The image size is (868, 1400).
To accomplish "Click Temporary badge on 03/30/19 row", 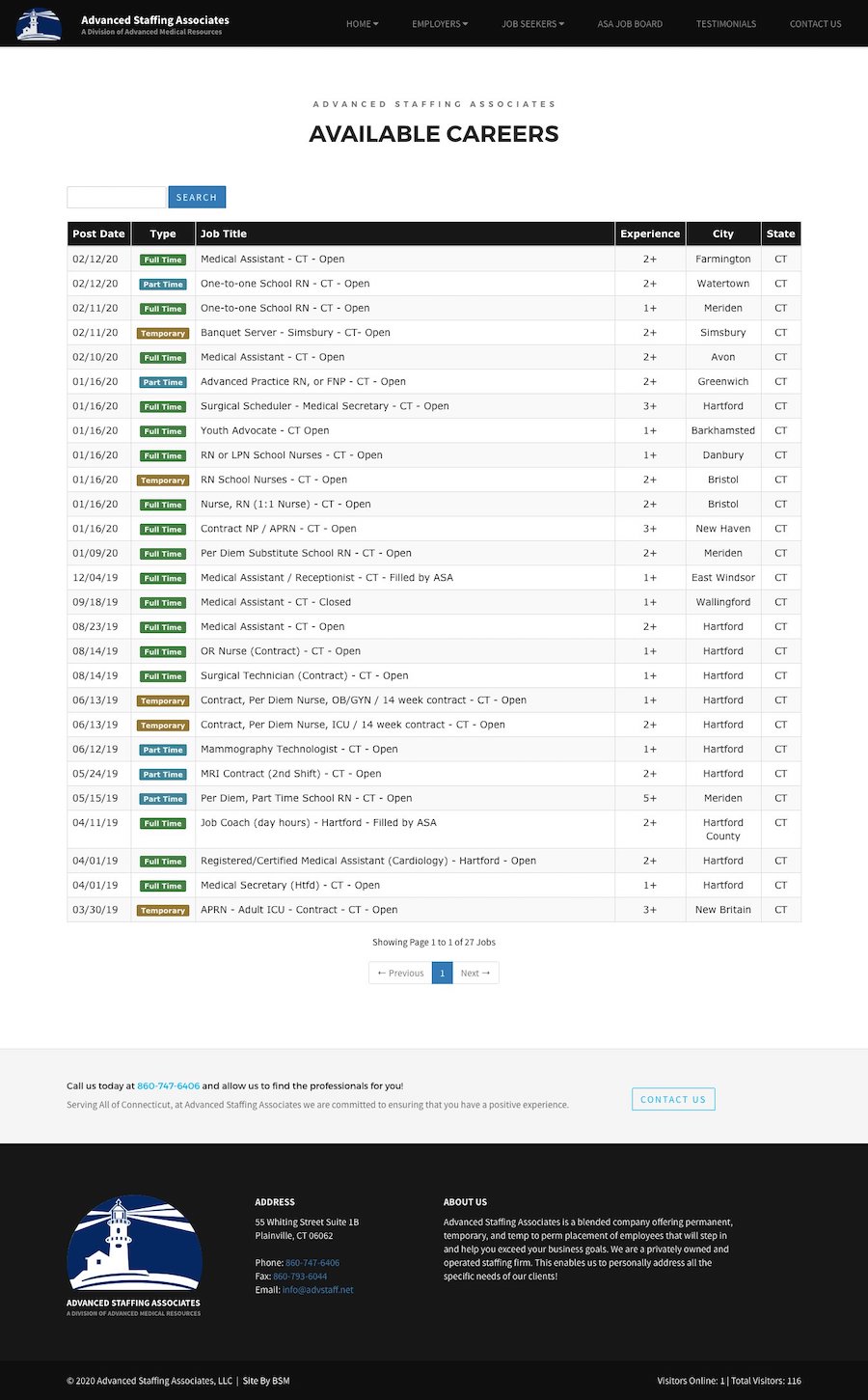I will click(x=163, y=911).
